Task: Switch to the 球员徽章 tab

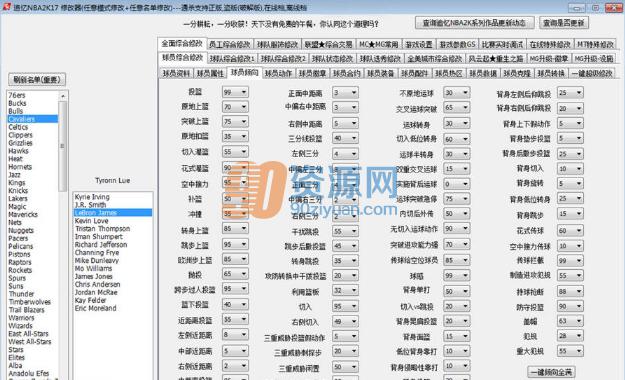Action: 312,73
